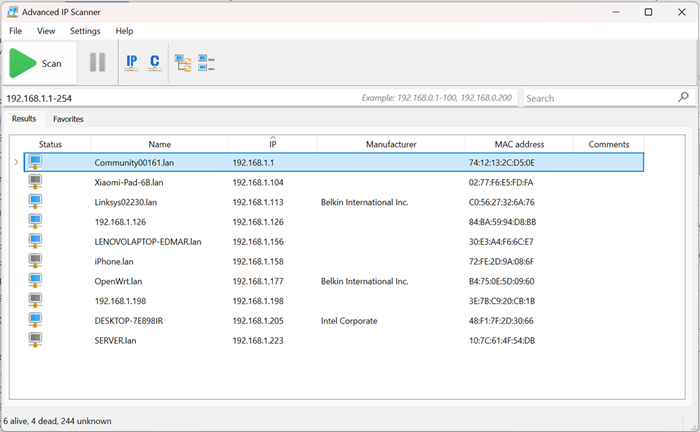Click MAC address 10:7C:61:4F:54:DB

click(502, 341)
